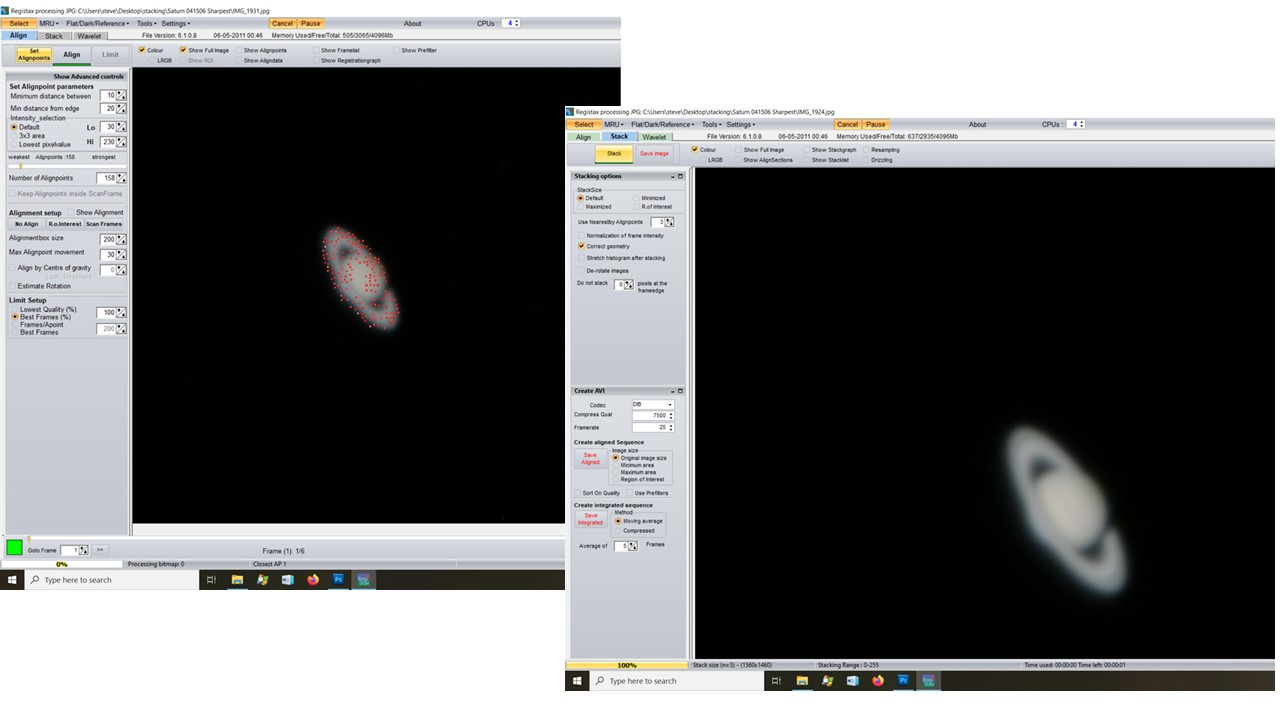
Task: Switch to Align tab in right window
Action: [x=584, y=137]
